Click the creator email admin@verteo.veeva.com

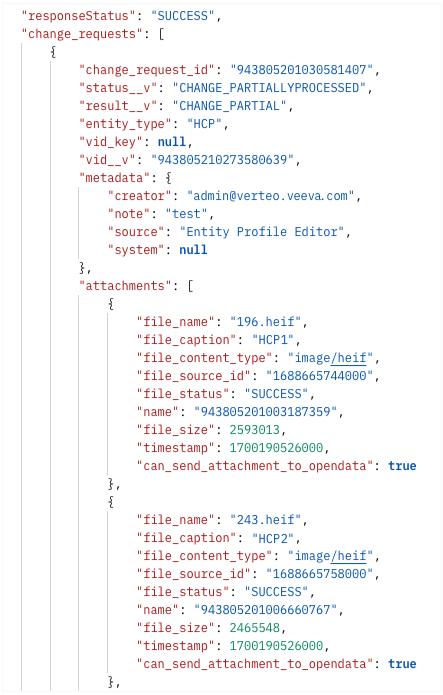(271, 196)
